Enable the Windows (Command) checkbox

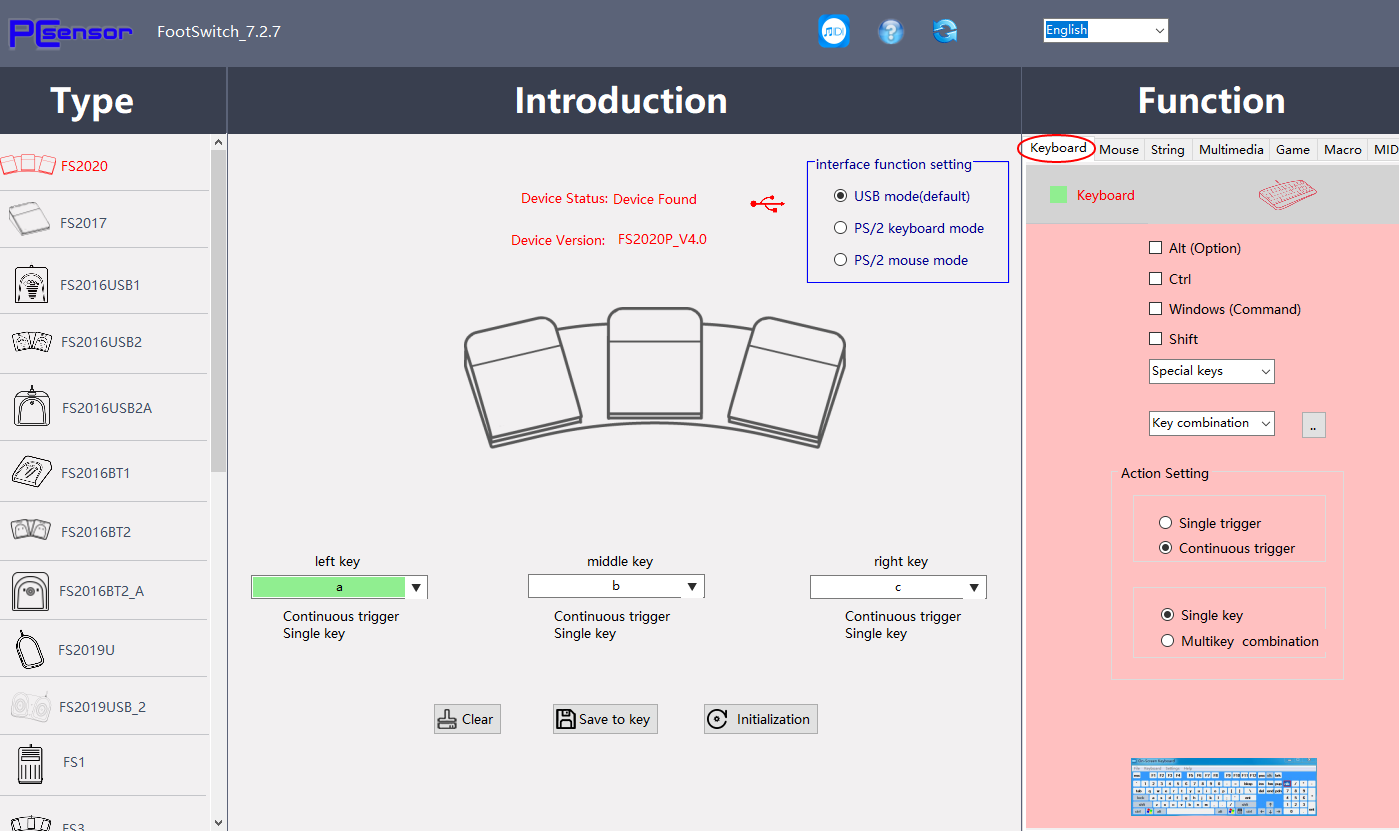(1156, 309)
